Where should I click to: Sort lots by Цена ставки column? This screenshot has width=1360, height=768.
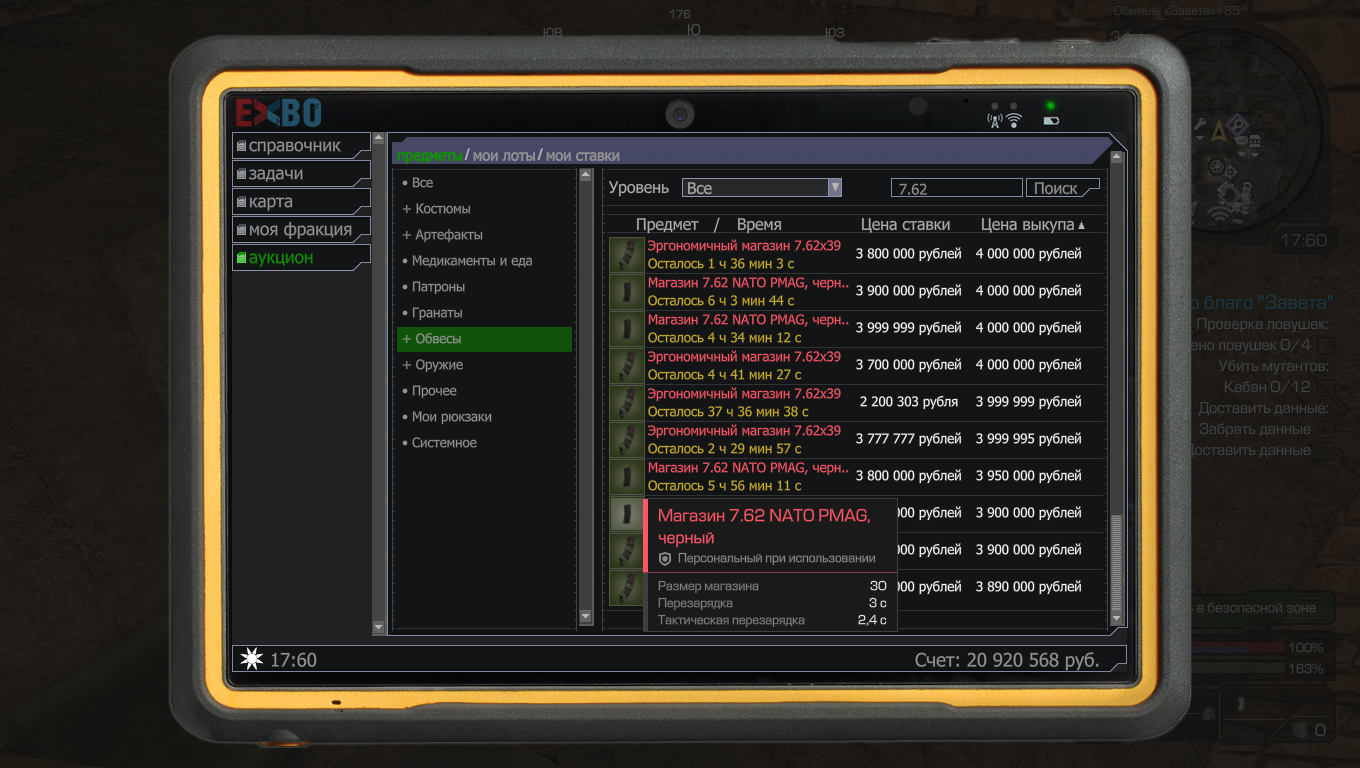coord(905,225)
